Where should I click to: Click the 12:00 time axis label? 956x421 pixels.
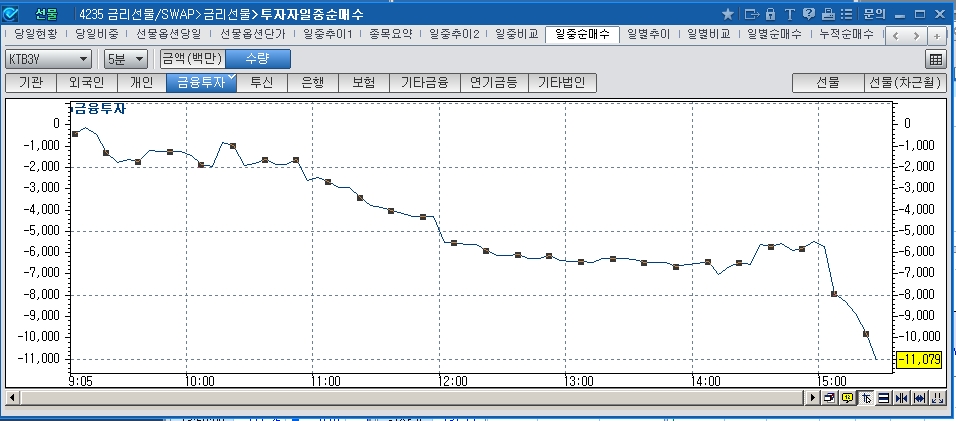pyautogui.click(x=452, y=382)
